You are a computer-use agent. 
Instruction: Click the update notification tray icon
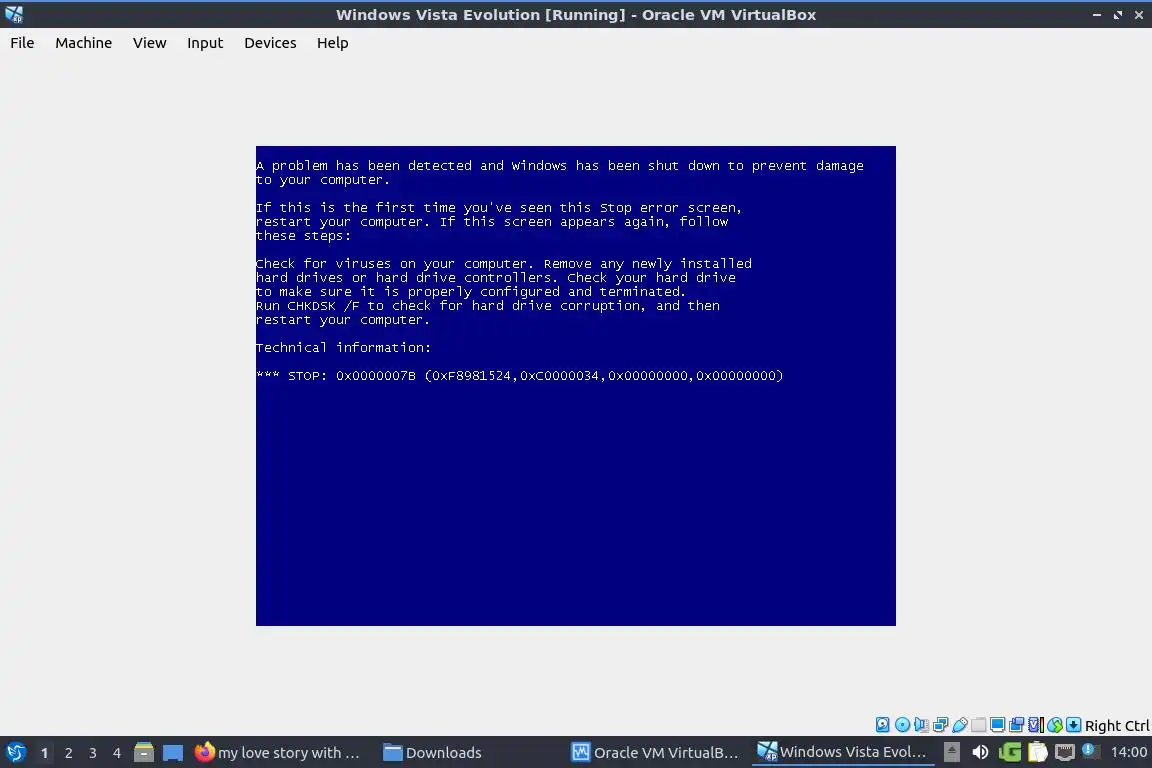tap(1090, 751)
